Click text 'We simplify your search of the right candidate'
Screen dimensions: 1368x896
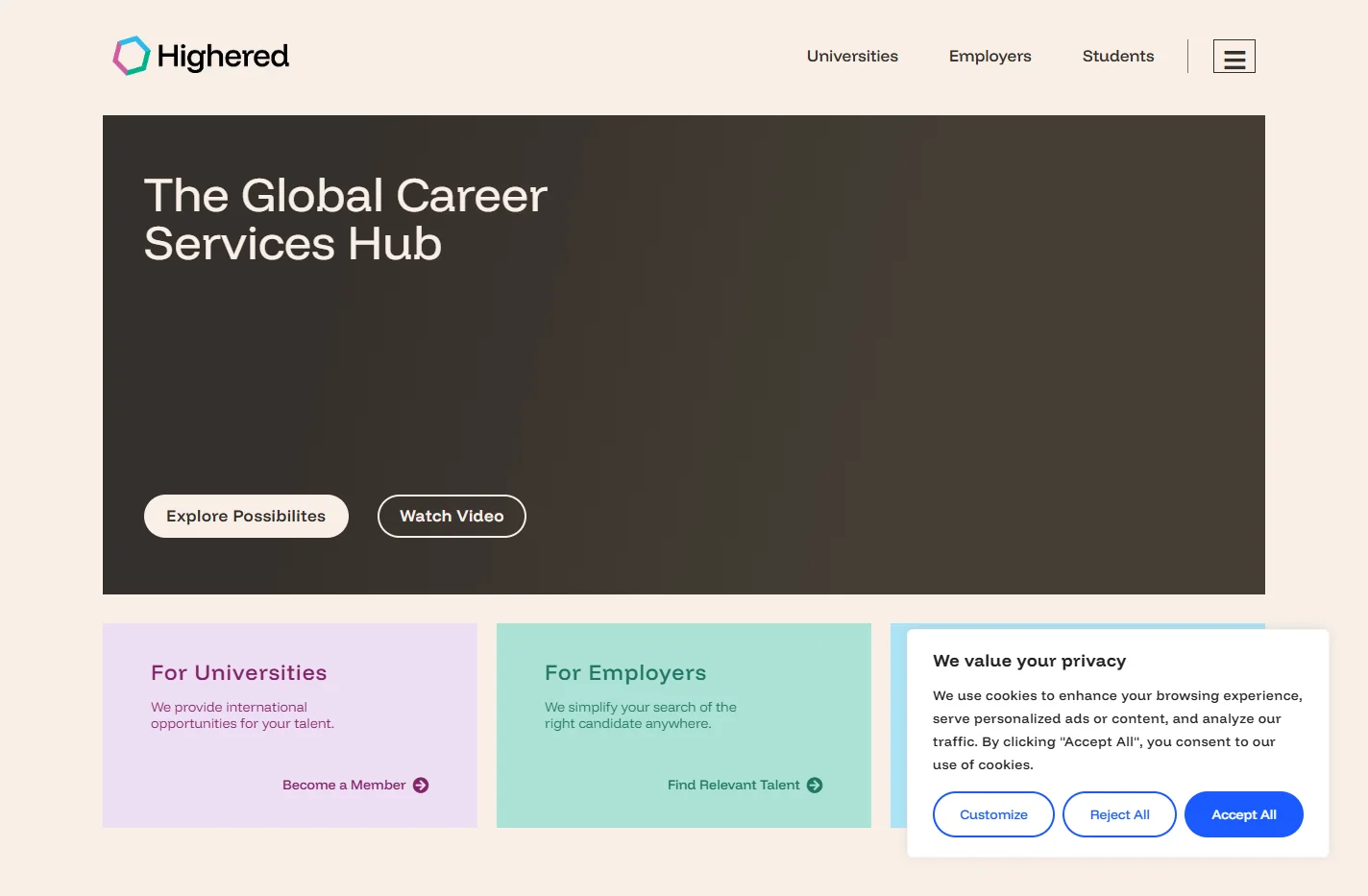[x=640, y=715]
